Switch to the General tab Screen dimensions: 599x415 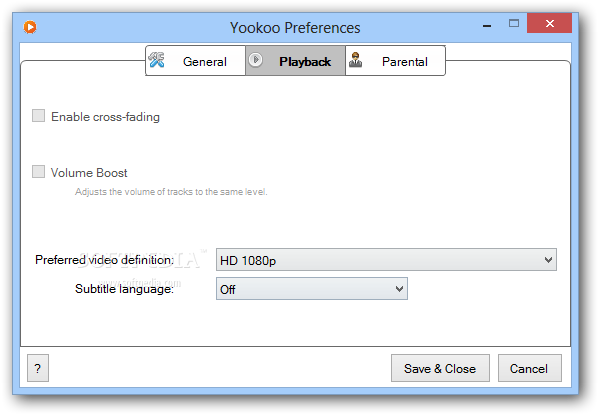click(x=195, y=61)
